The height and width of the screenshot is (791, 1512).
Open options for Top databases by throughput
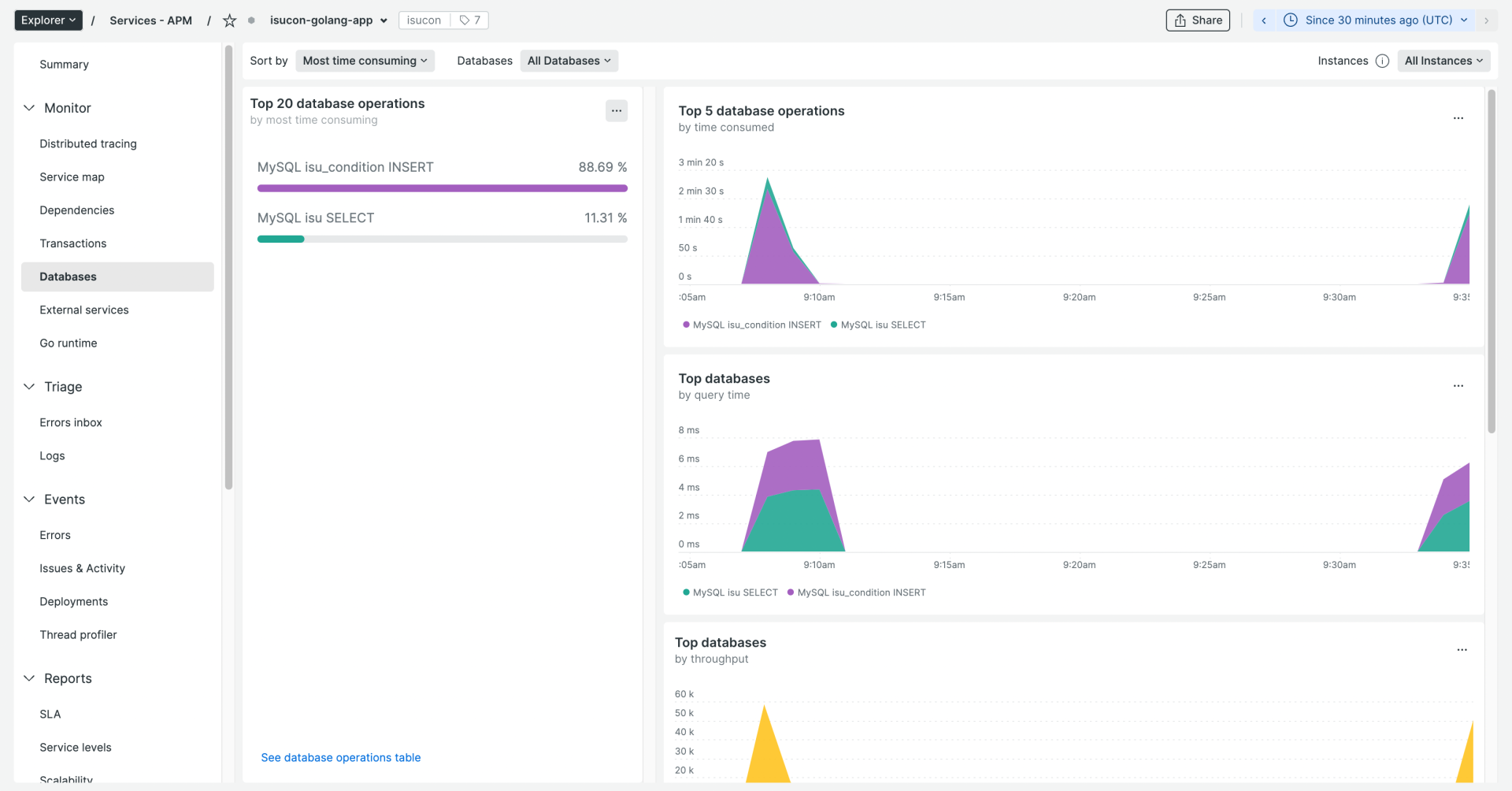click(1462, 650)
